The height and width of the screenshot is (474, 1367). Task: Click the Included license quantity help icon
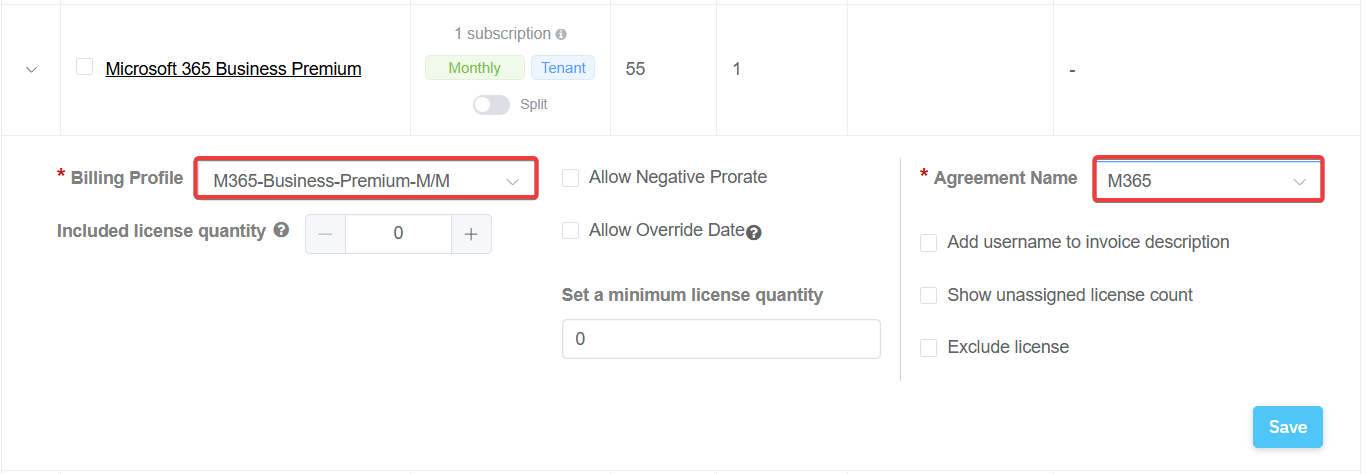tap(282, 230)
